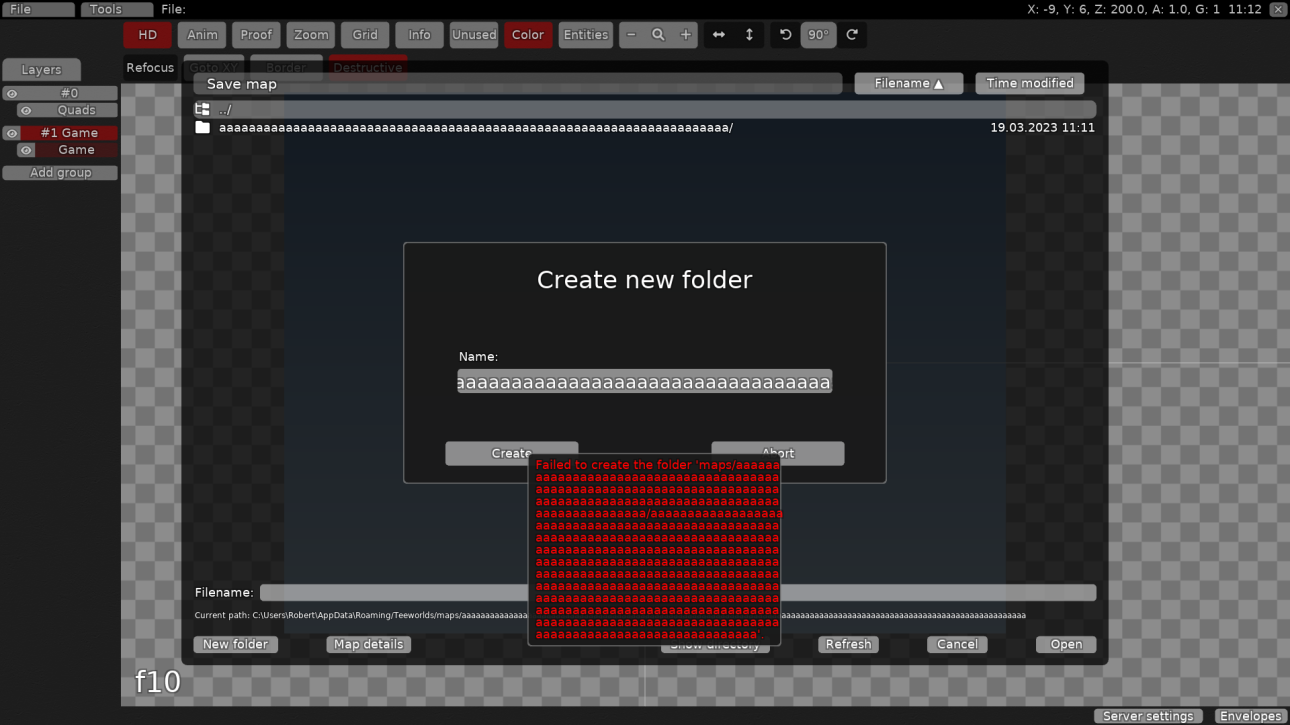1290x725 pixels.
Task: Click the clockwise rotate icon
Action: click(x=852, y=34)
